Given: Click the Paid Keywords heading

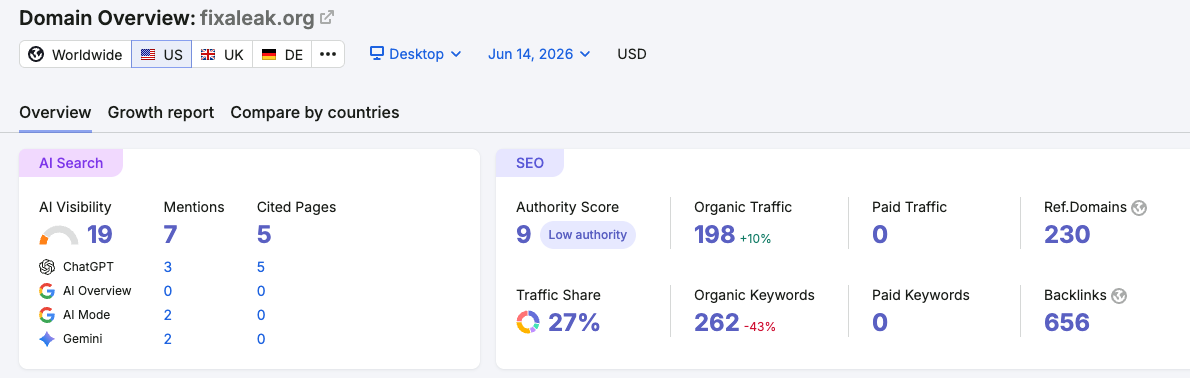Looking at the screenshot, I should [x=921, y=295].
